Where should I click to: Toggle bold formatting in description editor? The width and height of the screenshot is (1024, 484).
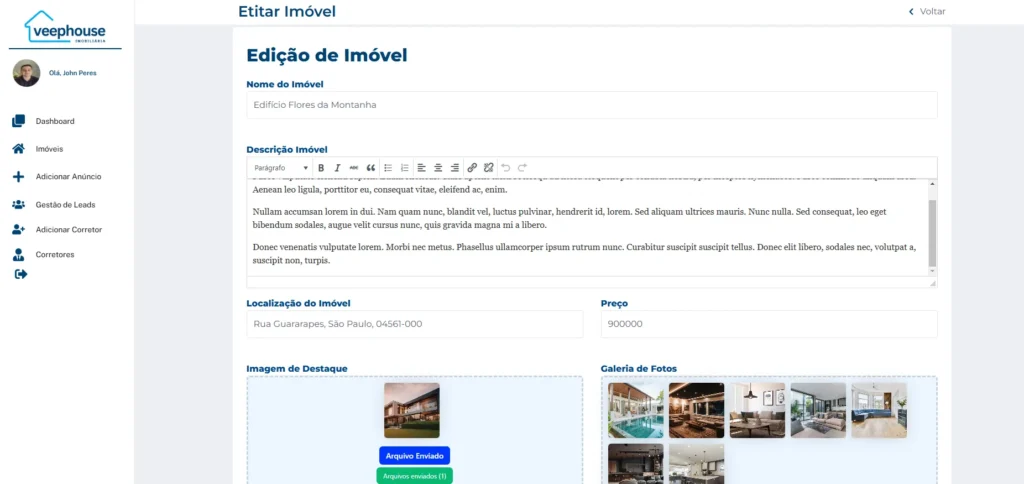(x=321, y=168)
